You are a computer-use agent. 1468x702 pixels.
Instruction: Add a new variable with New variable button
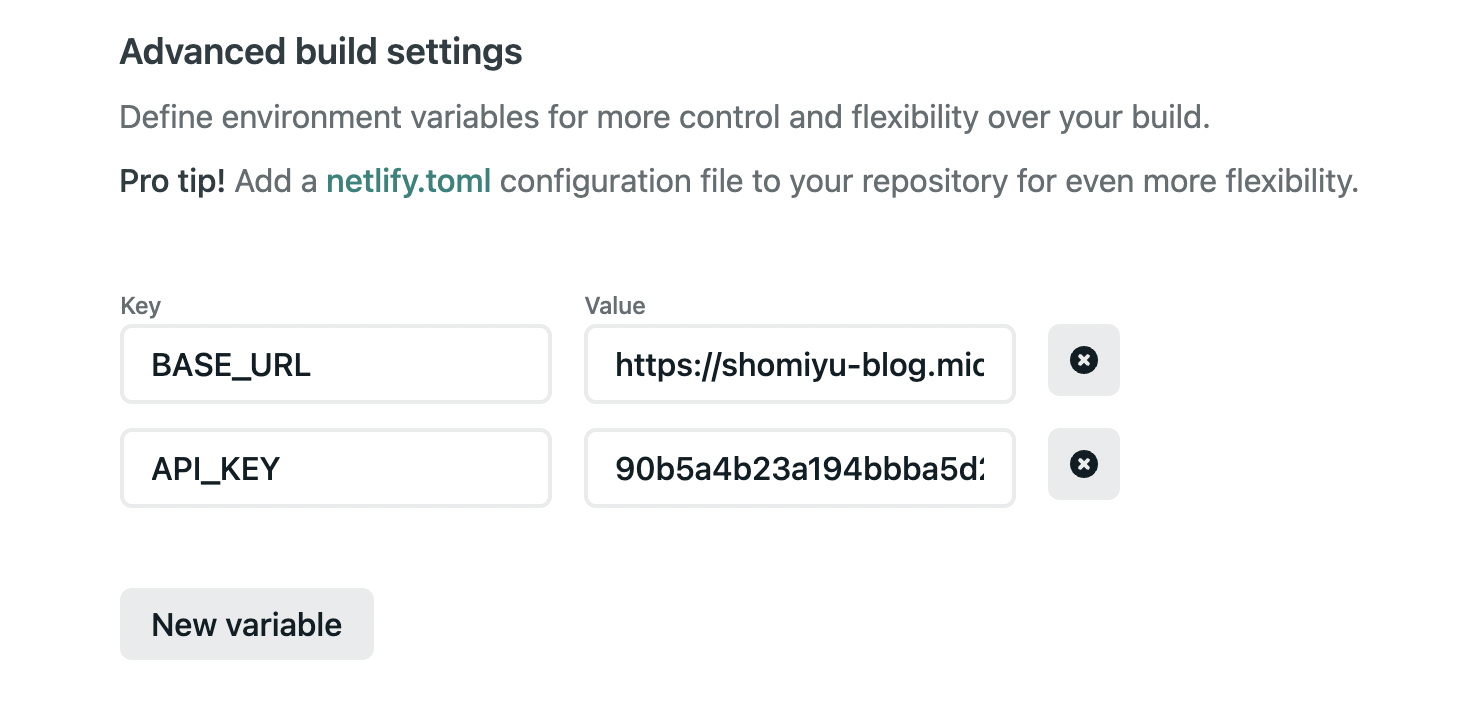(x=246, y=624)
